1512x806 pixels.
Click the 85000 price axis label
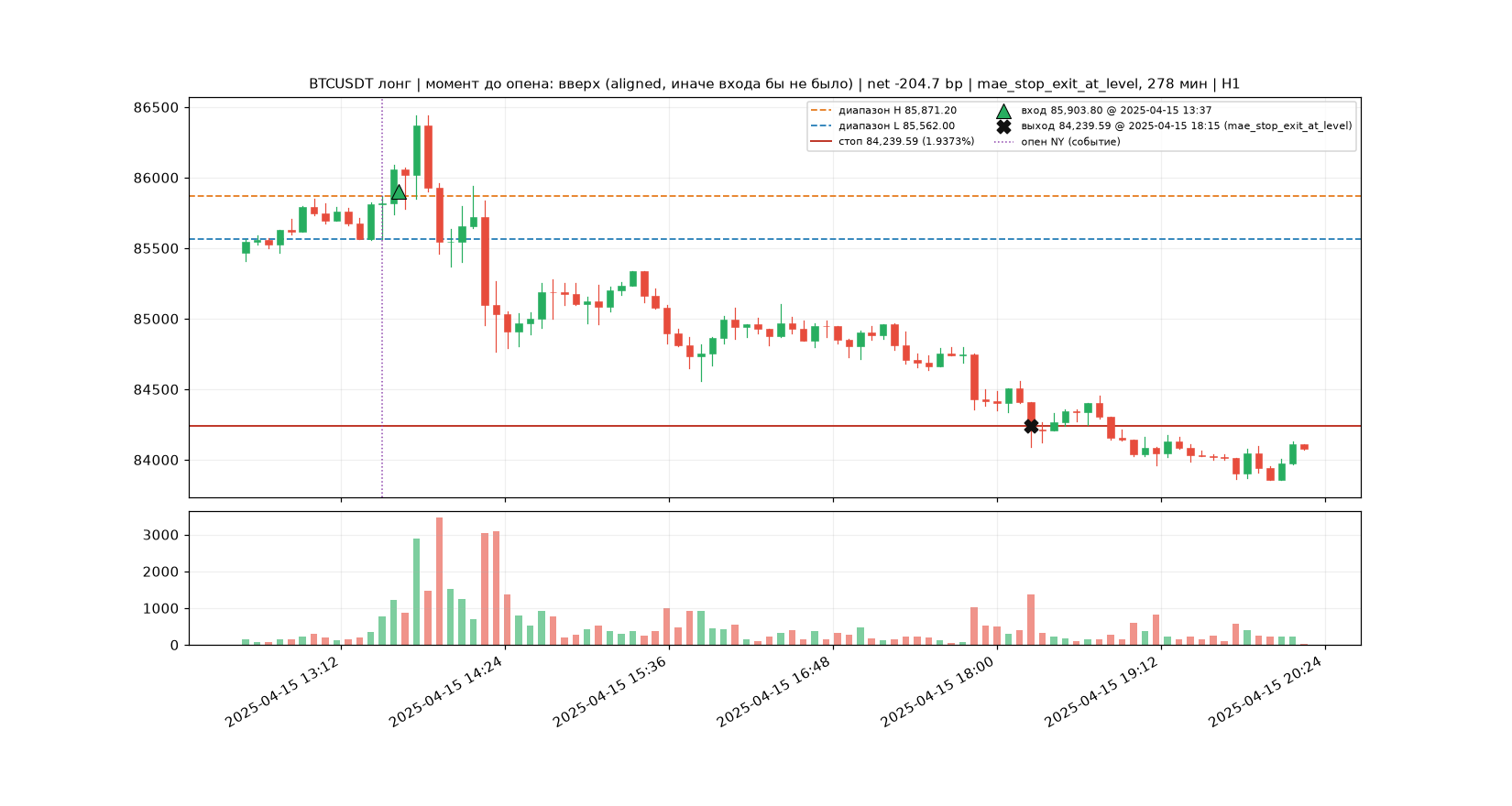tap(156, 320)
